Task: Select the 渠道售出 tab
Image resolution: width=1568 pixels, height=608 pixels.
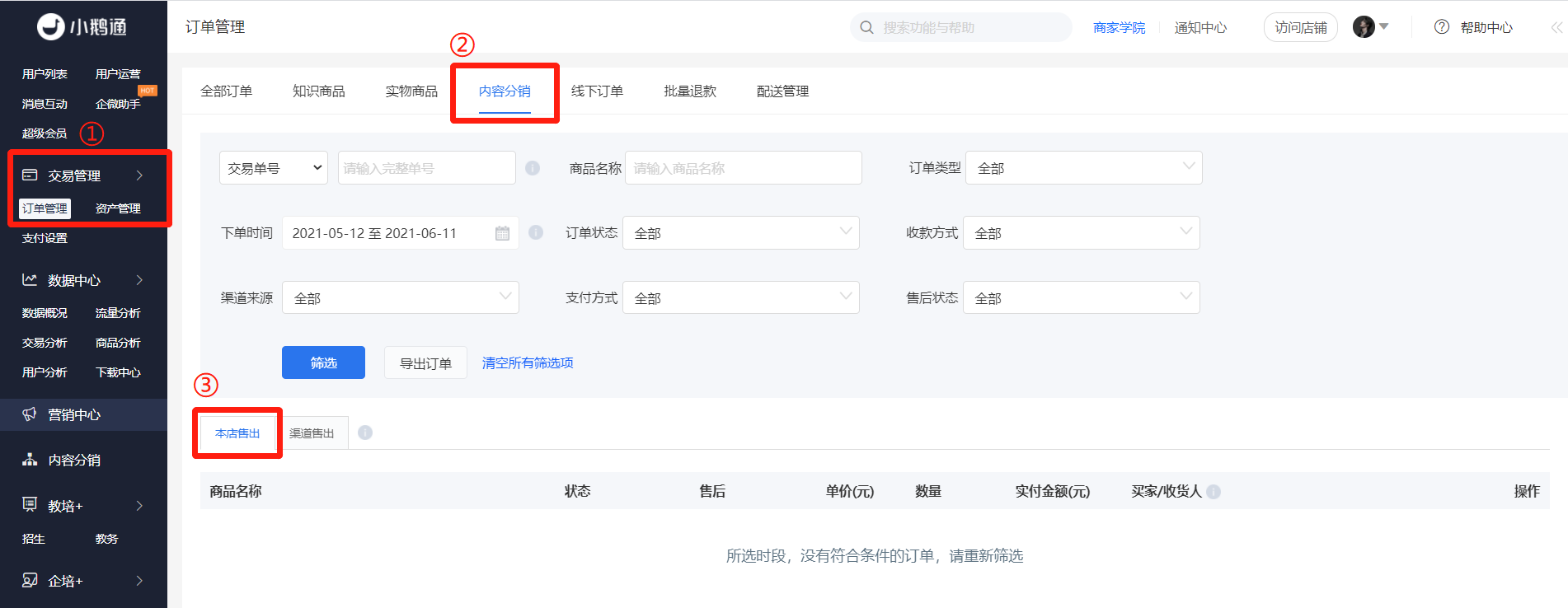Action: [312, 433]
